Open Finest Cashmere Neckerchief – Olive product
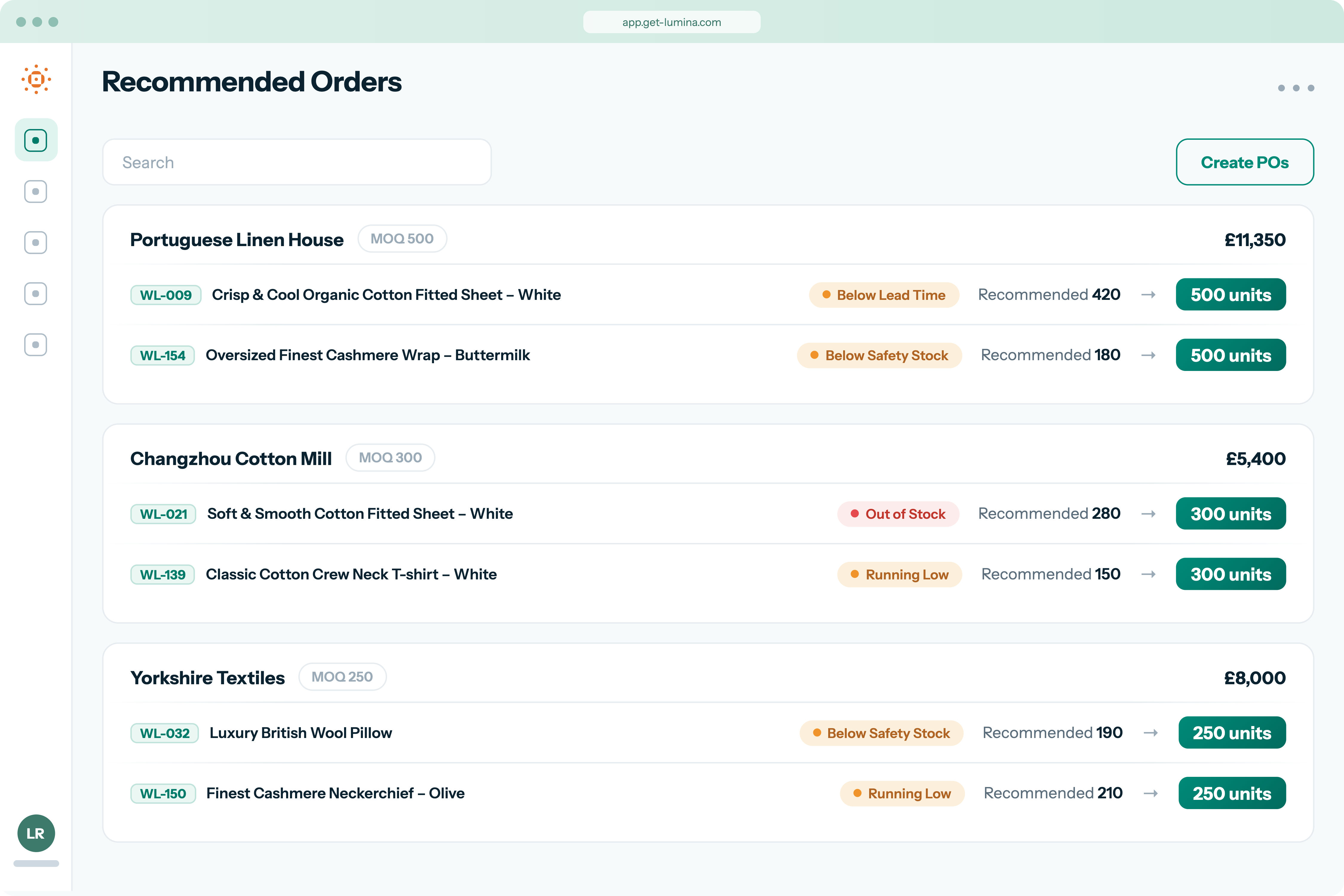 (335, 793)
